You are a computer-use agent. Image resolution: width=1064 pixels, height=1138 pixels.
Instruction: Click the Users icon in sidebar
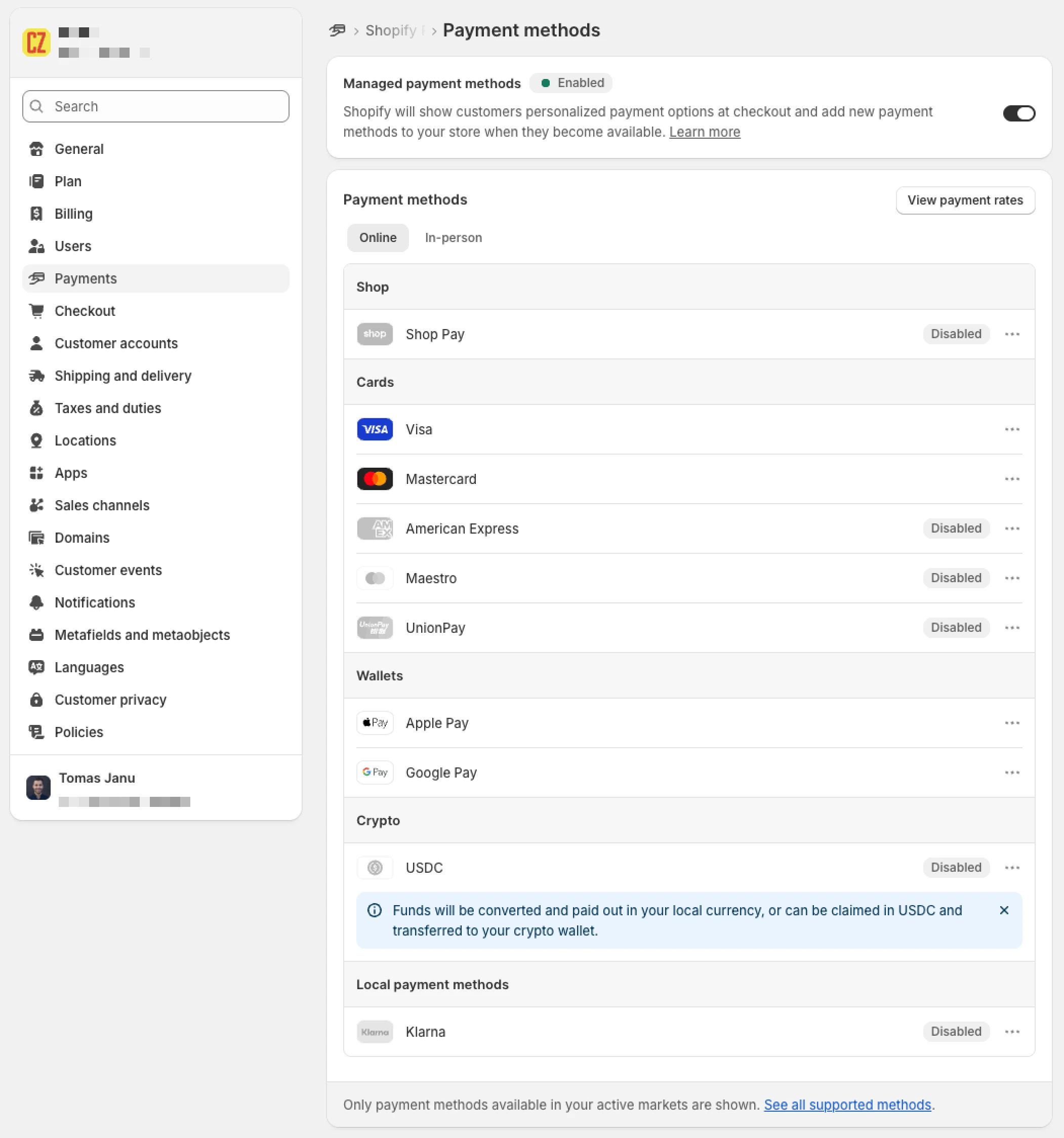(x=36, y=246)
